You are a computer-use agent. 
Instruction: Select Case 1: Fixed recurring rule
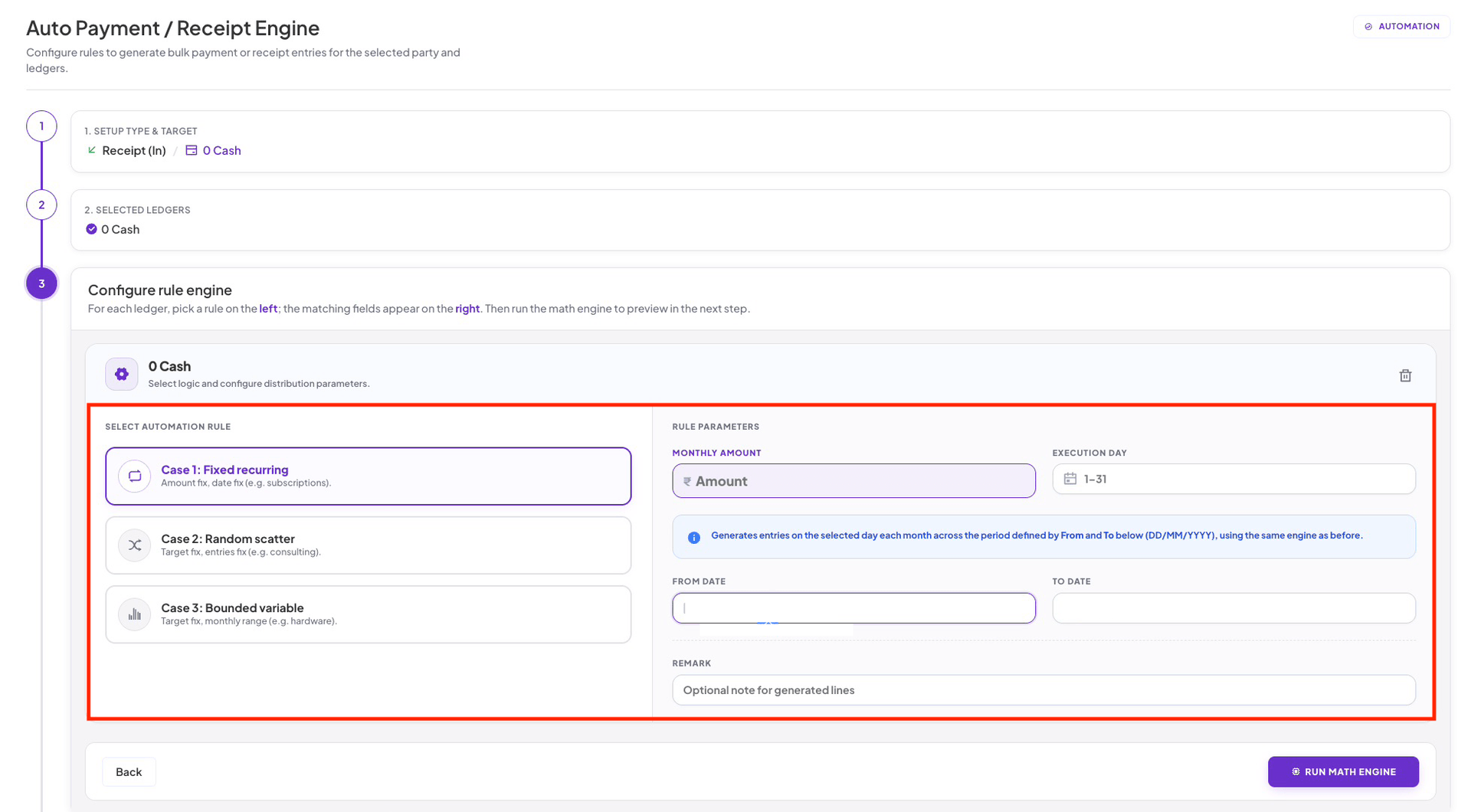pos(369,476)
